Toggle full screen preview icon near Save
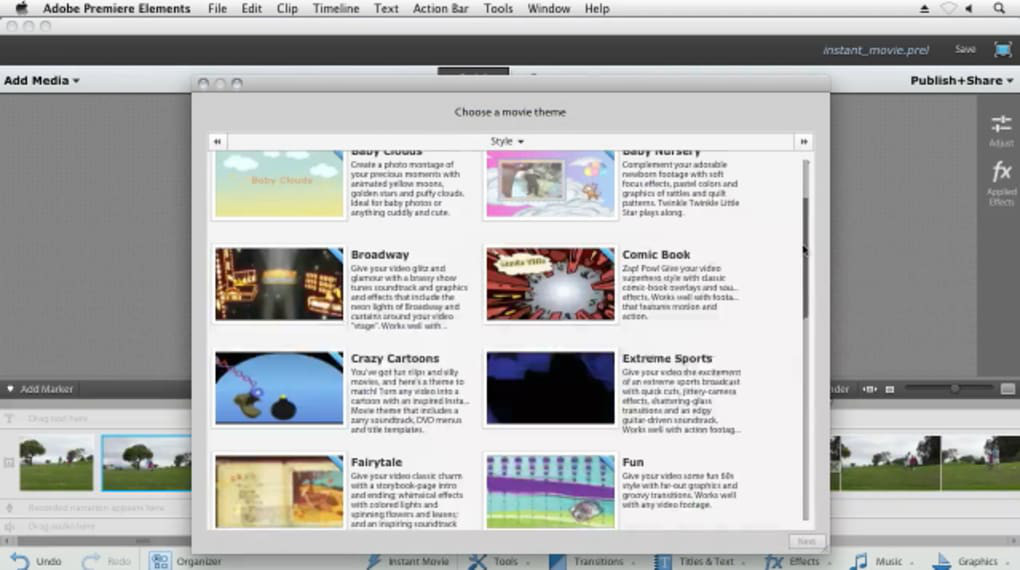This screenshot has height=570, width=1020. (x=1002, y=49)
